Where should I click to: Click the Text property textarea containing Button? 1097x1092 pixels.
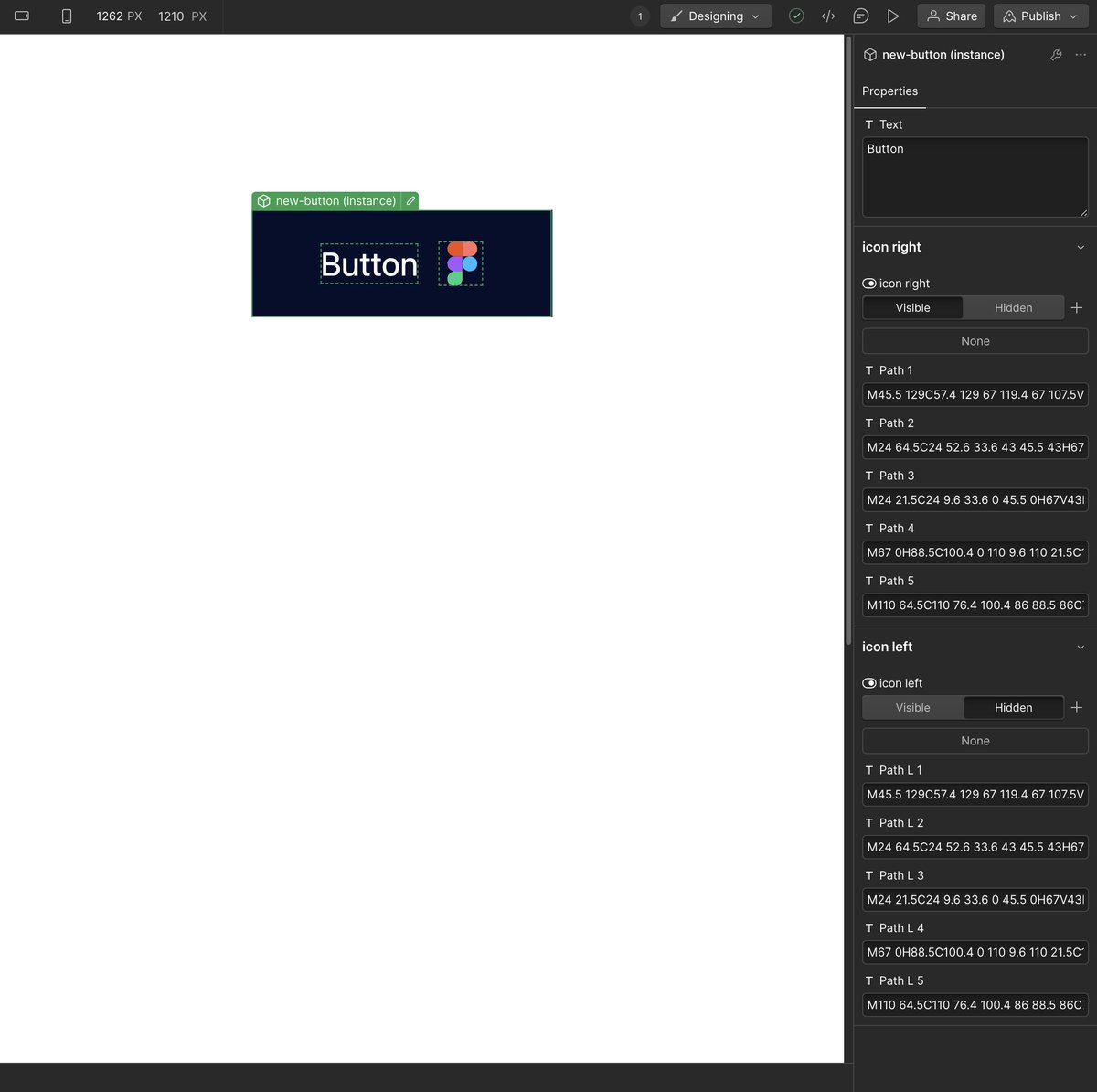(x=975, y=177)
